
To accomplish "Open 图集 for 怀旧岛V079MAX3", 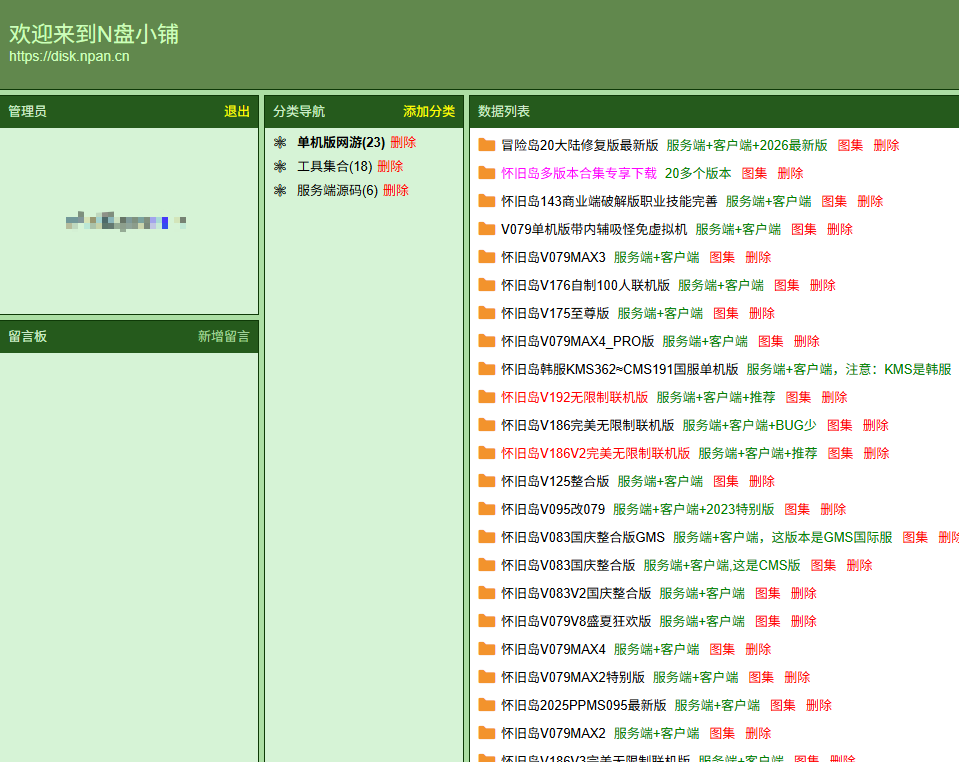I will [722, 257].
